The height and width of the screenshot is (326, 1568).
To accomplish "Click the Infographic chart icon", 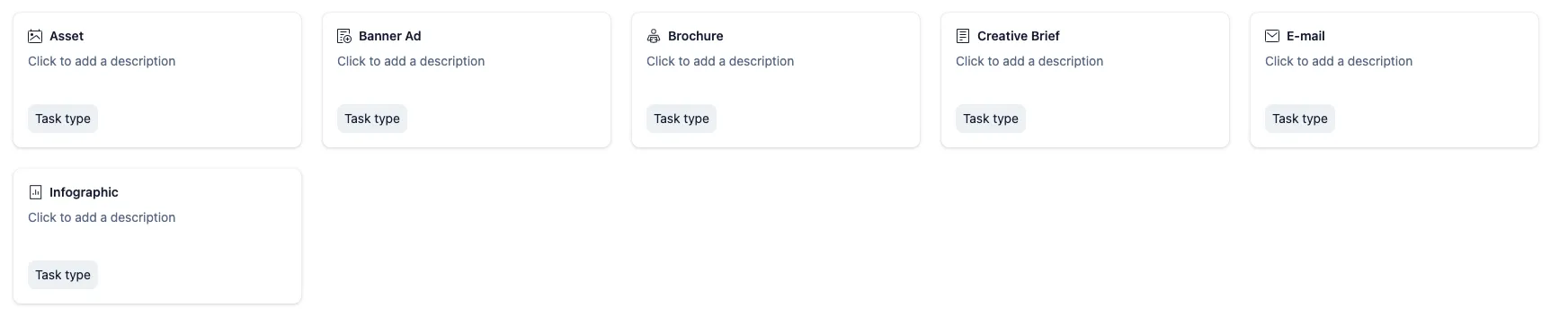I will [x=35, y=192].
